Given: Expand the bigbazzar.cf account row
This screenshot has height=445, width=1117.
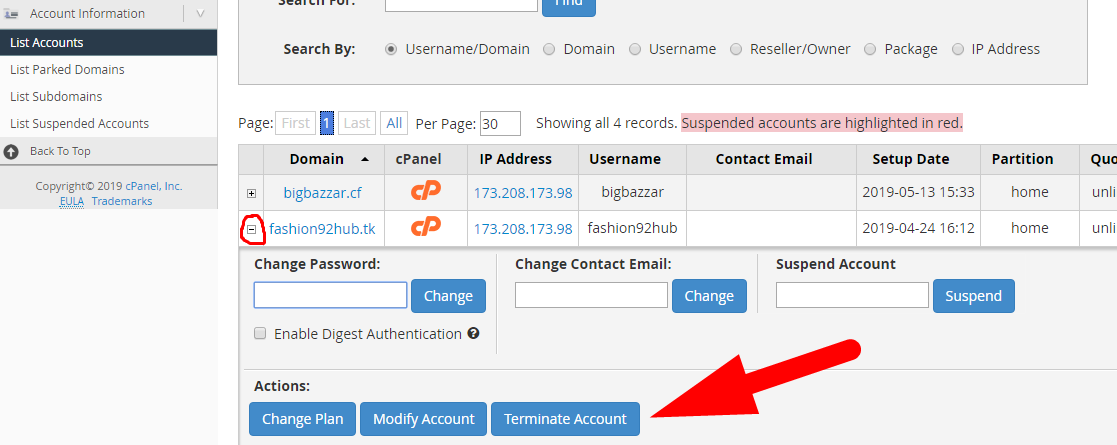Looking at the screenshot, I should pyautogui.click(x=251, y=193).
